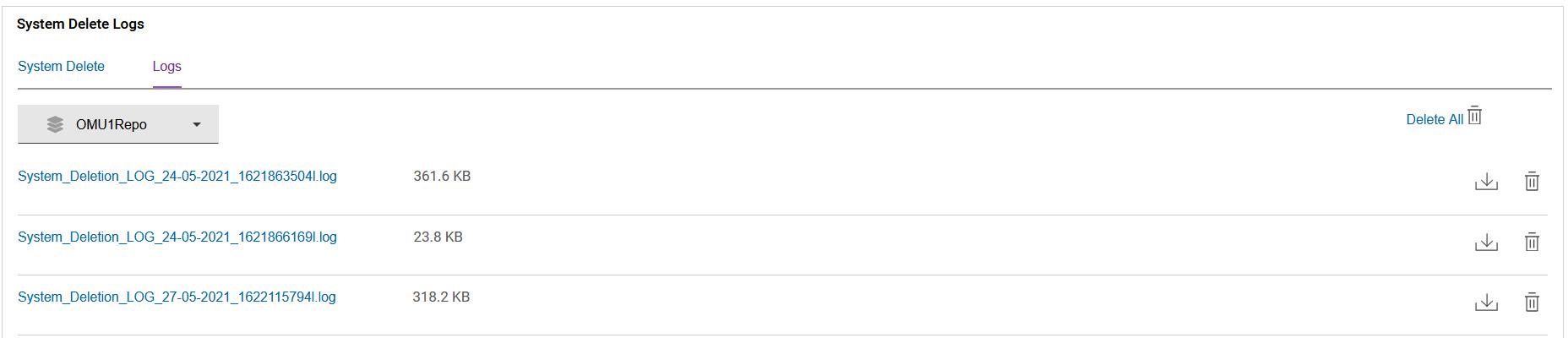1568x338 pixels.
Task: Trash the log ending in 1621866169l
Action: coord(1532,243)
